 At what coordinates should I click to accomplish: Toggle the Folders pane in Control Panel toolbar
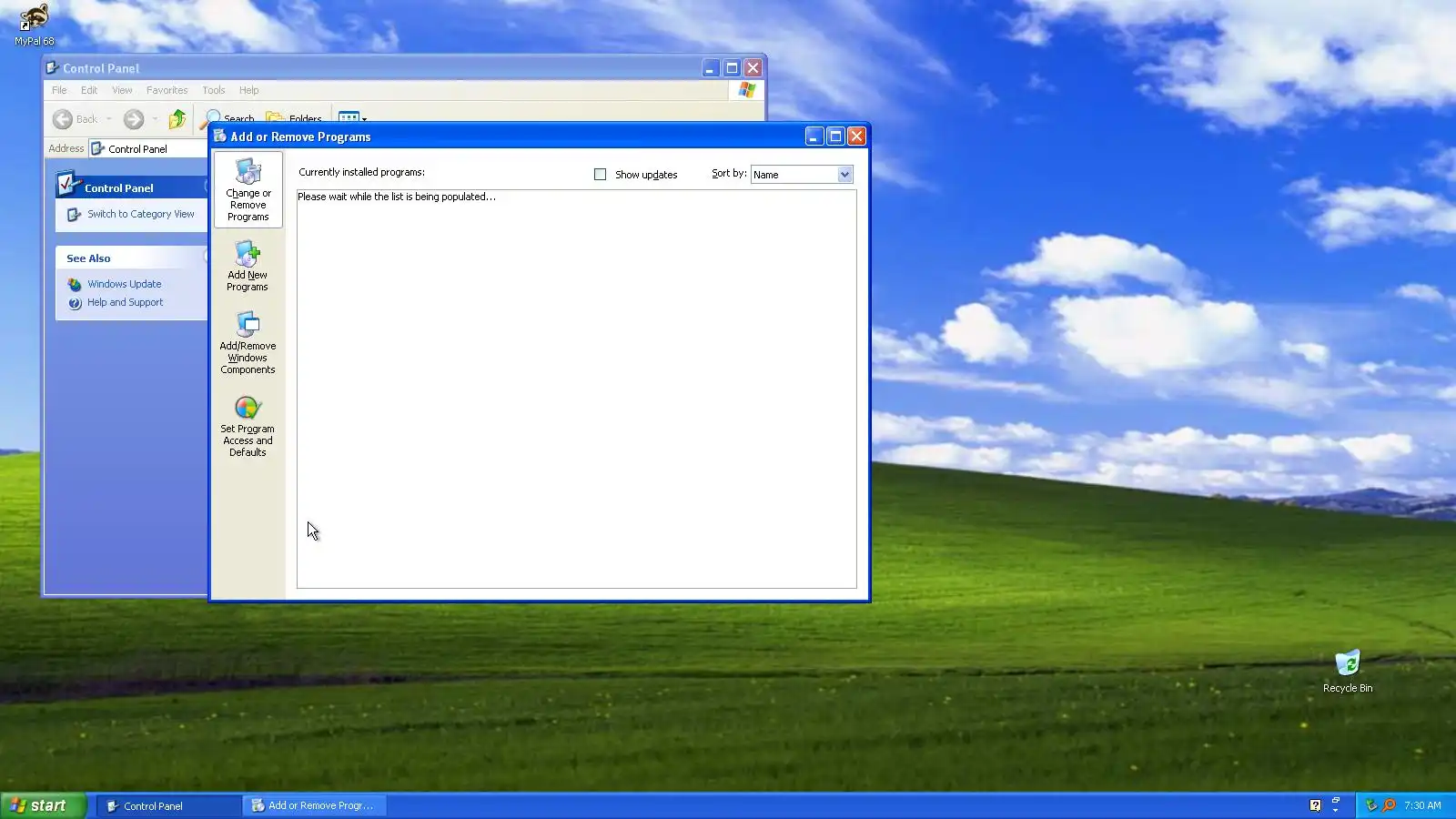[x=294, y=118]
